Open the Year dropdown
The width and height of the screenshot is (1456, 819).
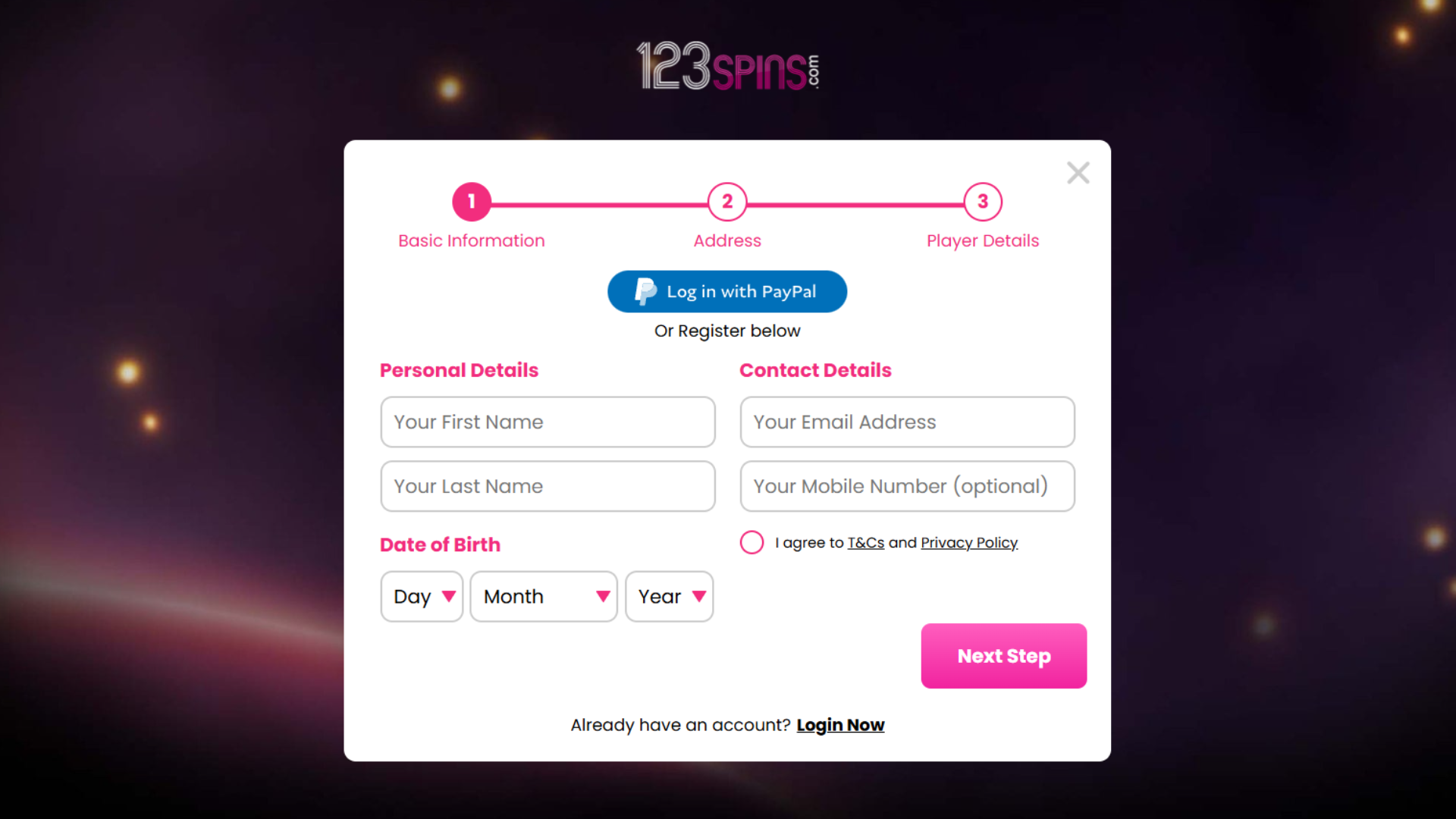click(669, 597)
